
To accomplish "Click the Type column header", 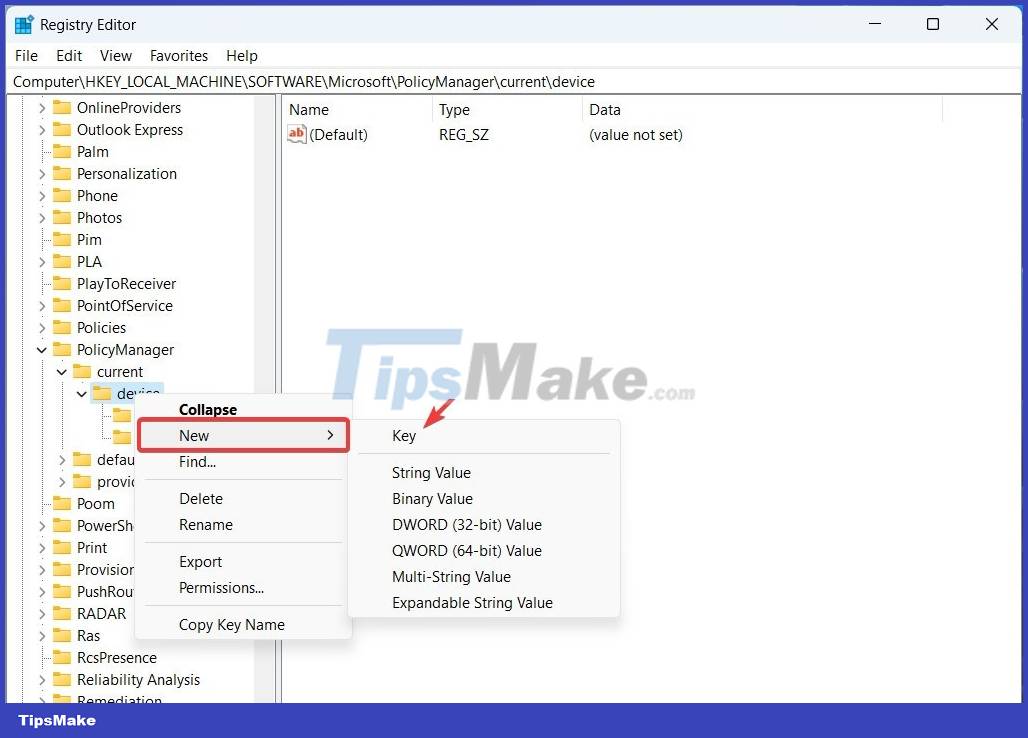I will click(507, 109).
